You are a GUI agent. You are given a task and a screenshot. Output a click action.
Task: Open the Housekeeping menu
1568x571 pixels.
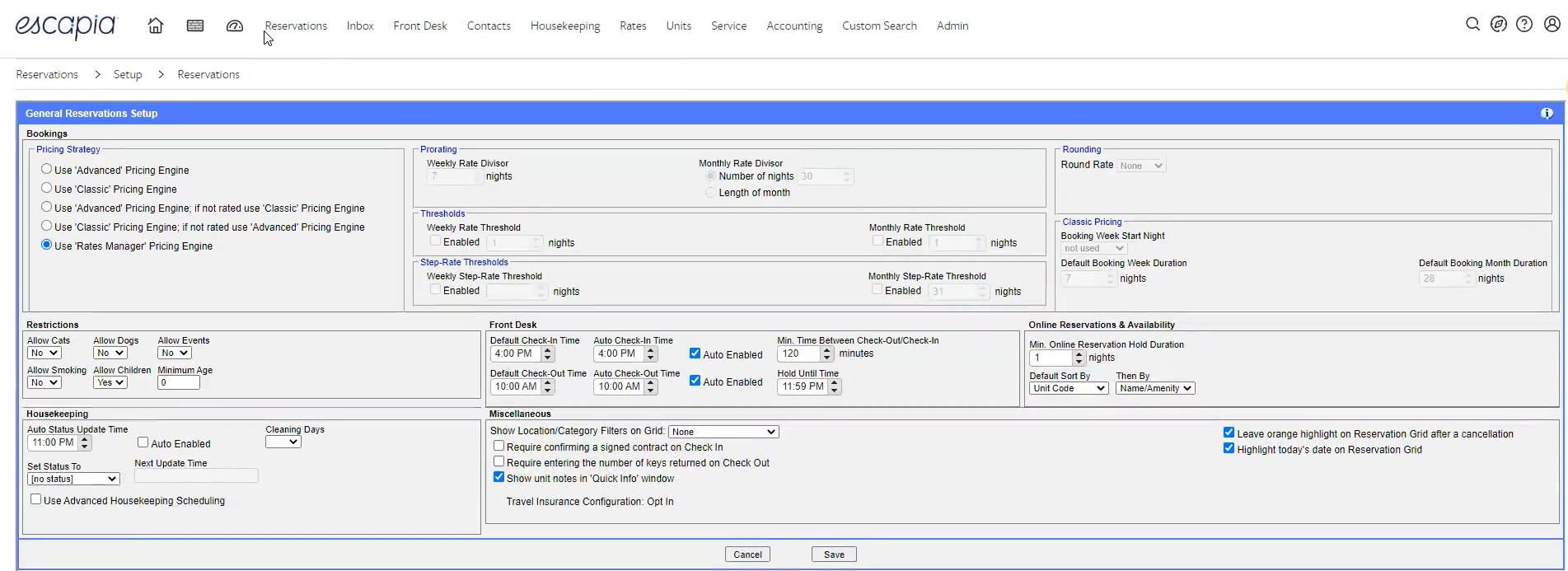coord(564,26)
